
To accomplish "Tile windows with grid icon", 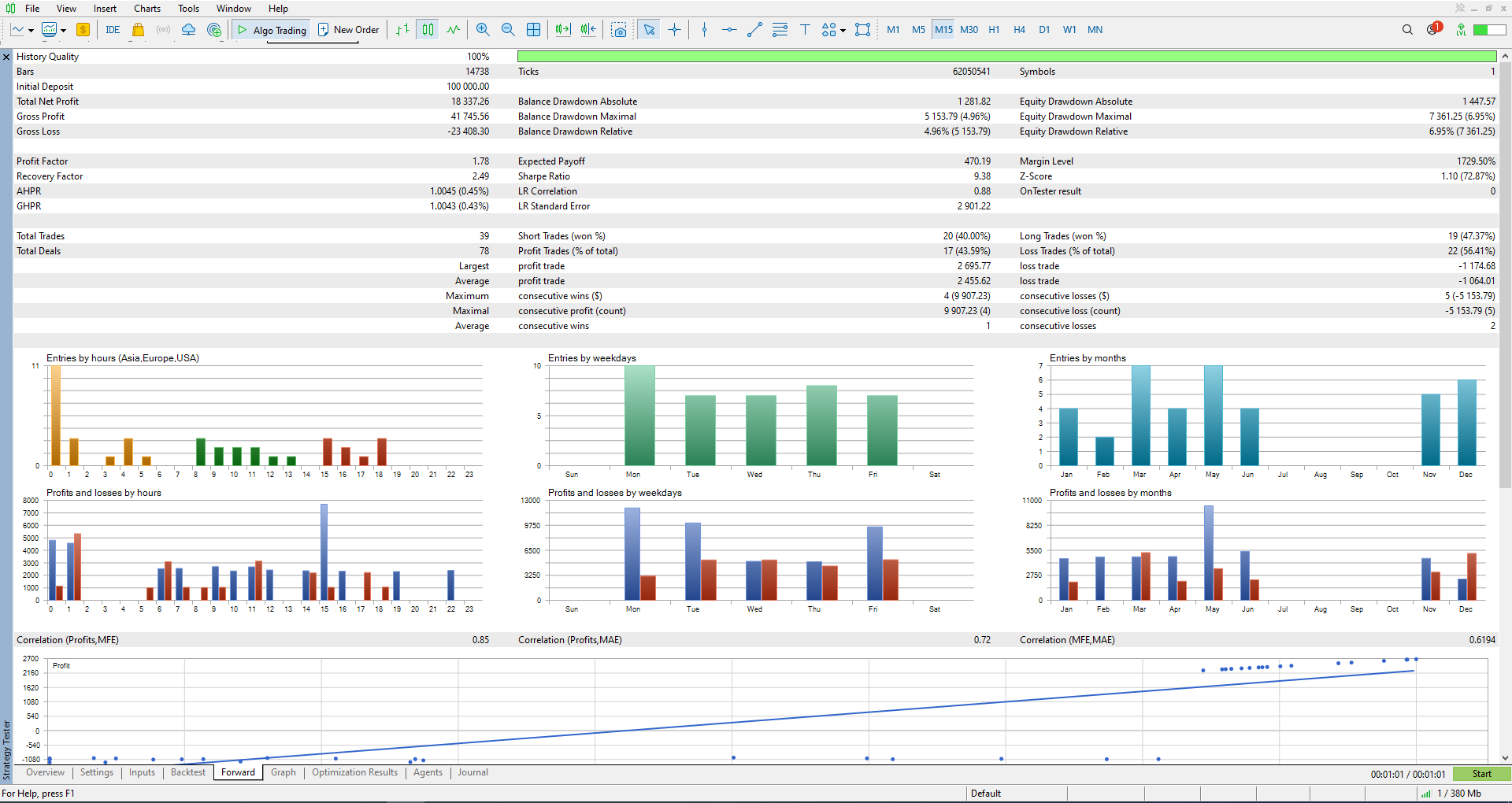I will click(x=533, y=30).
